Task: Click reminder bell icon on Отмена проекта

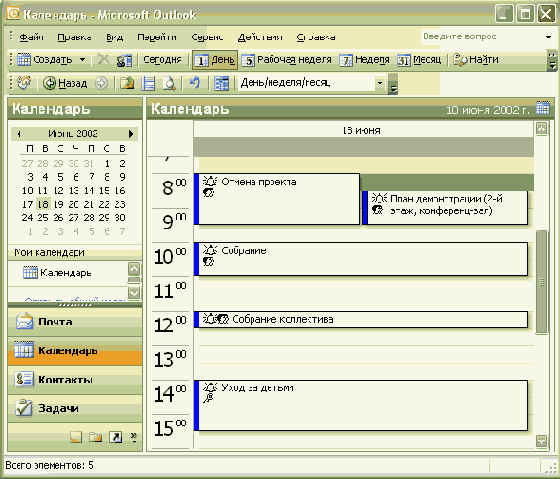Action: pyautogui.click(x=210, y=181)
